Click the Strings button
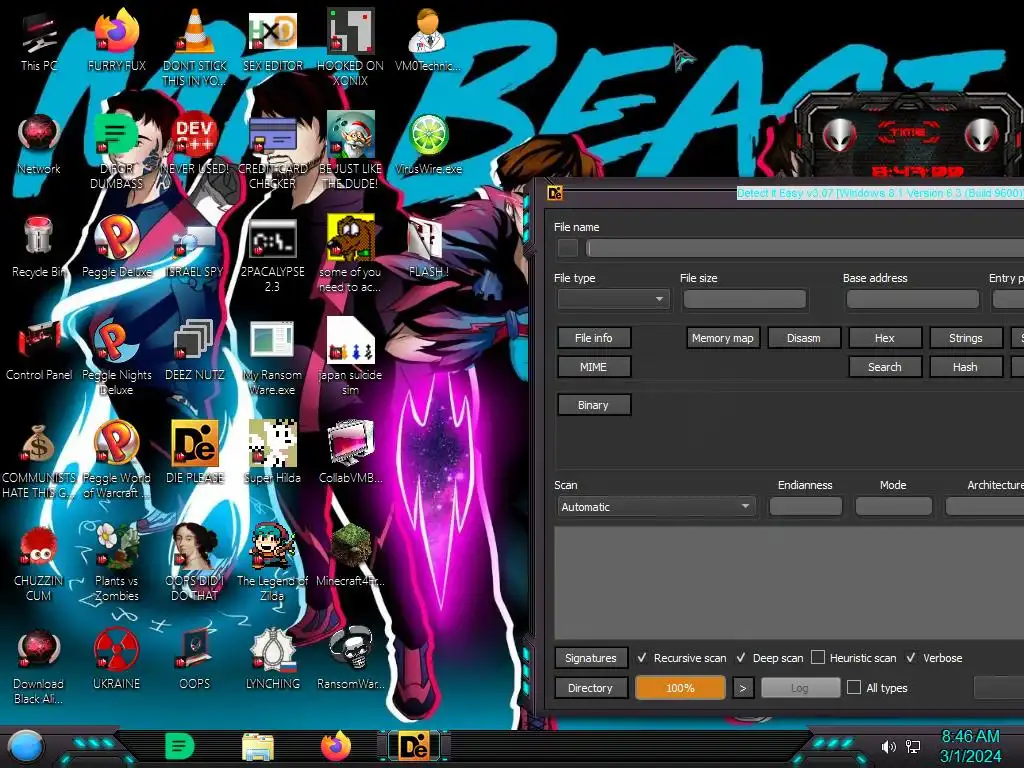Screen dimensions: 1024x768 (966, 338)
